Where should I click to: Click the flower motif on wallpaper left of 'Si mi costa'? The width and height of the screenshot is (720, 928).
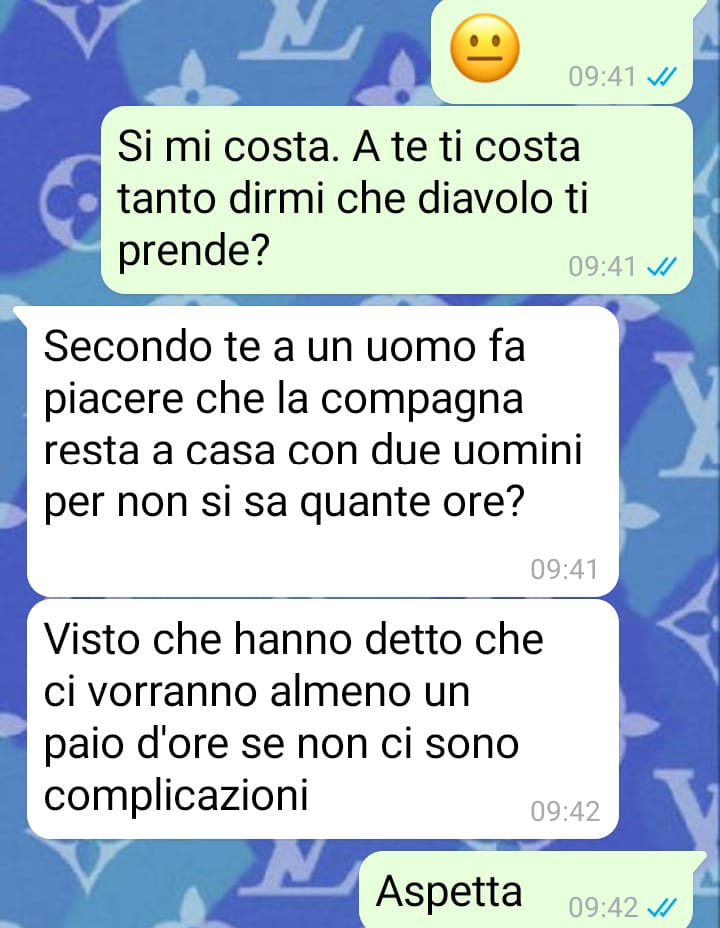pyautogui.click(x=74, y=201)
